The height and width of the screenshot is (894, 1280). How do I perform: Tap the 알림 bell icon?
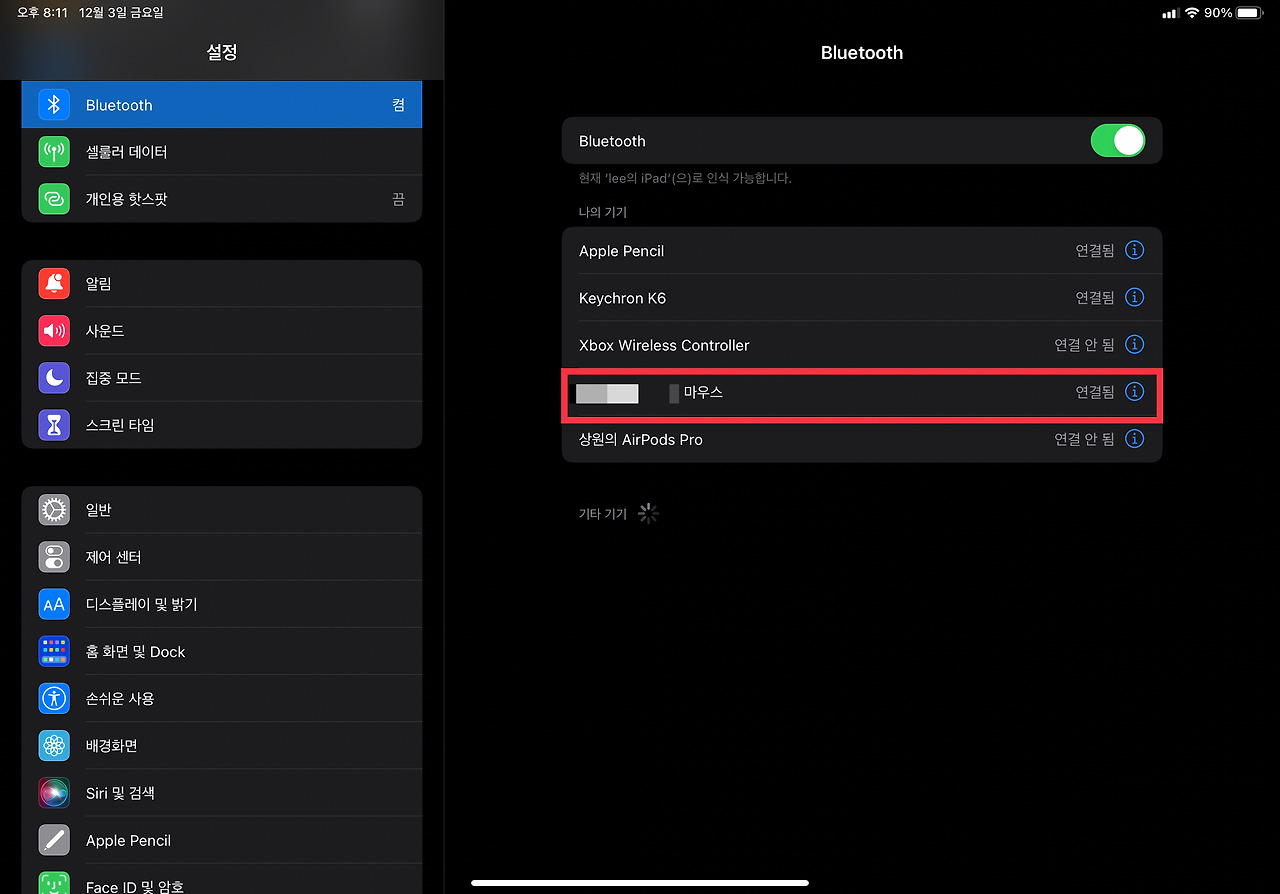(54, 284)
